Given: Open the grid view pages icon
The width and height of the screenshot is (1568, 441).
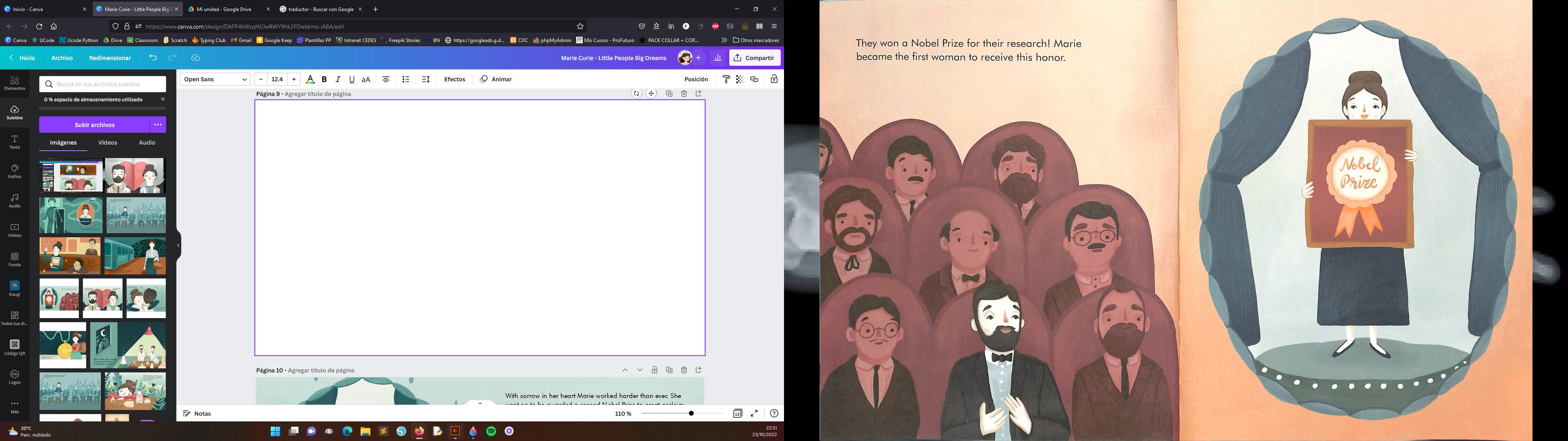Looking at the screenshot, I should tap(737, 414).
